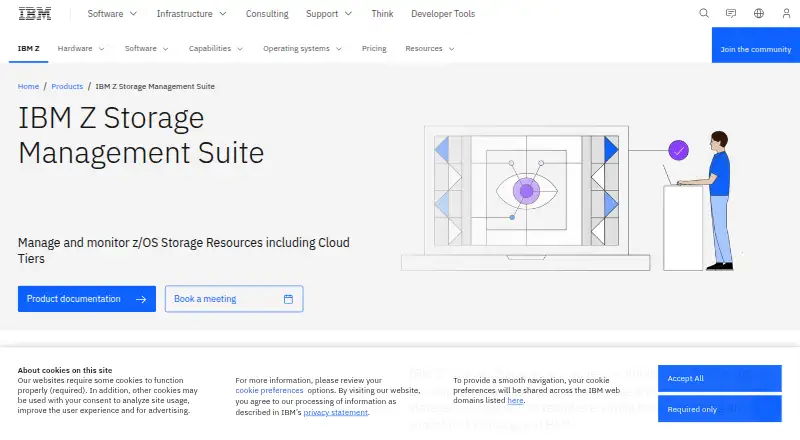Click 'Manage and monitor z/OS Storage Resources' subtitle
The width and height of the screenshot is (800, 440).
coord(184,250)
